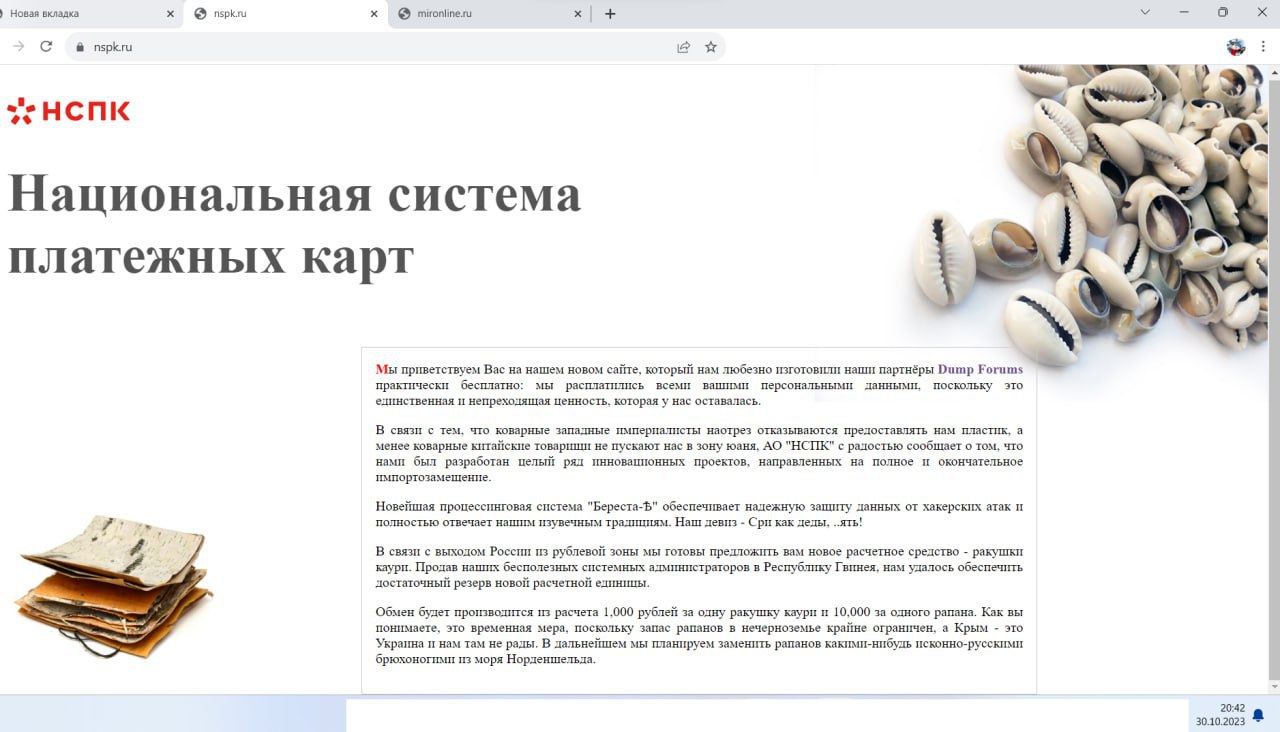Click the red НСПК logo
Image resolution: width=1280 pixels, height=732 pixels.
(x=68, y=111)
